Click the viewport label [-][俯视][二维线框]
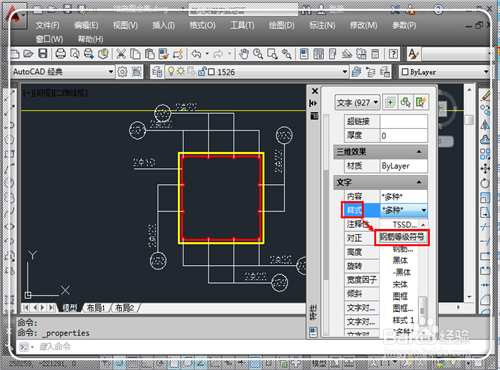Screen dimensions: 500x370 click(55, 93)
